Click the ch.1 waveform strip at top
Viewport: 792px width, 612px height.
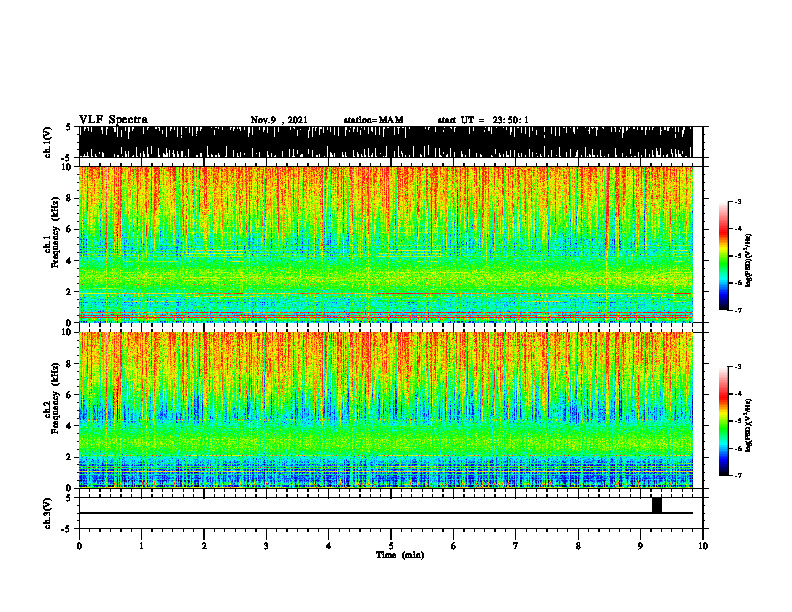click(x=385, y=142)
